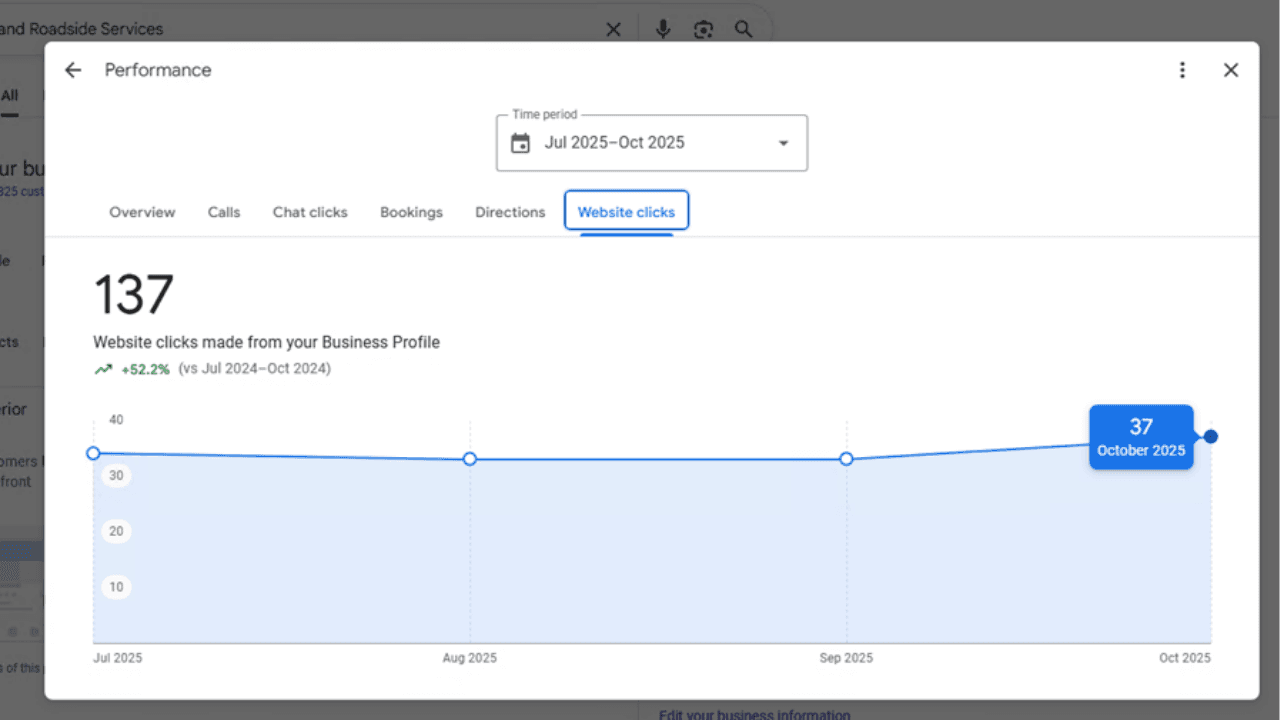This screenshot has height=720, width=1280.
Task: Click the Jul 2025 data point on chart
Action: 94,453
